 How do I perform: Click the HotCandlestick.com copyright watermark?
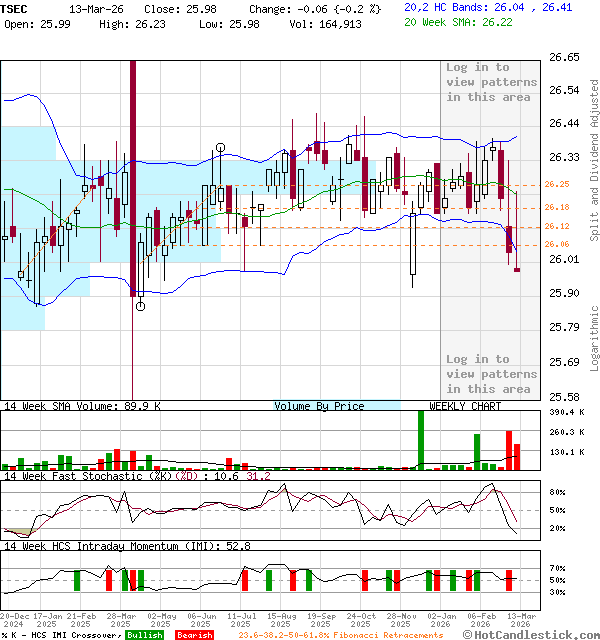coord(530,634)
